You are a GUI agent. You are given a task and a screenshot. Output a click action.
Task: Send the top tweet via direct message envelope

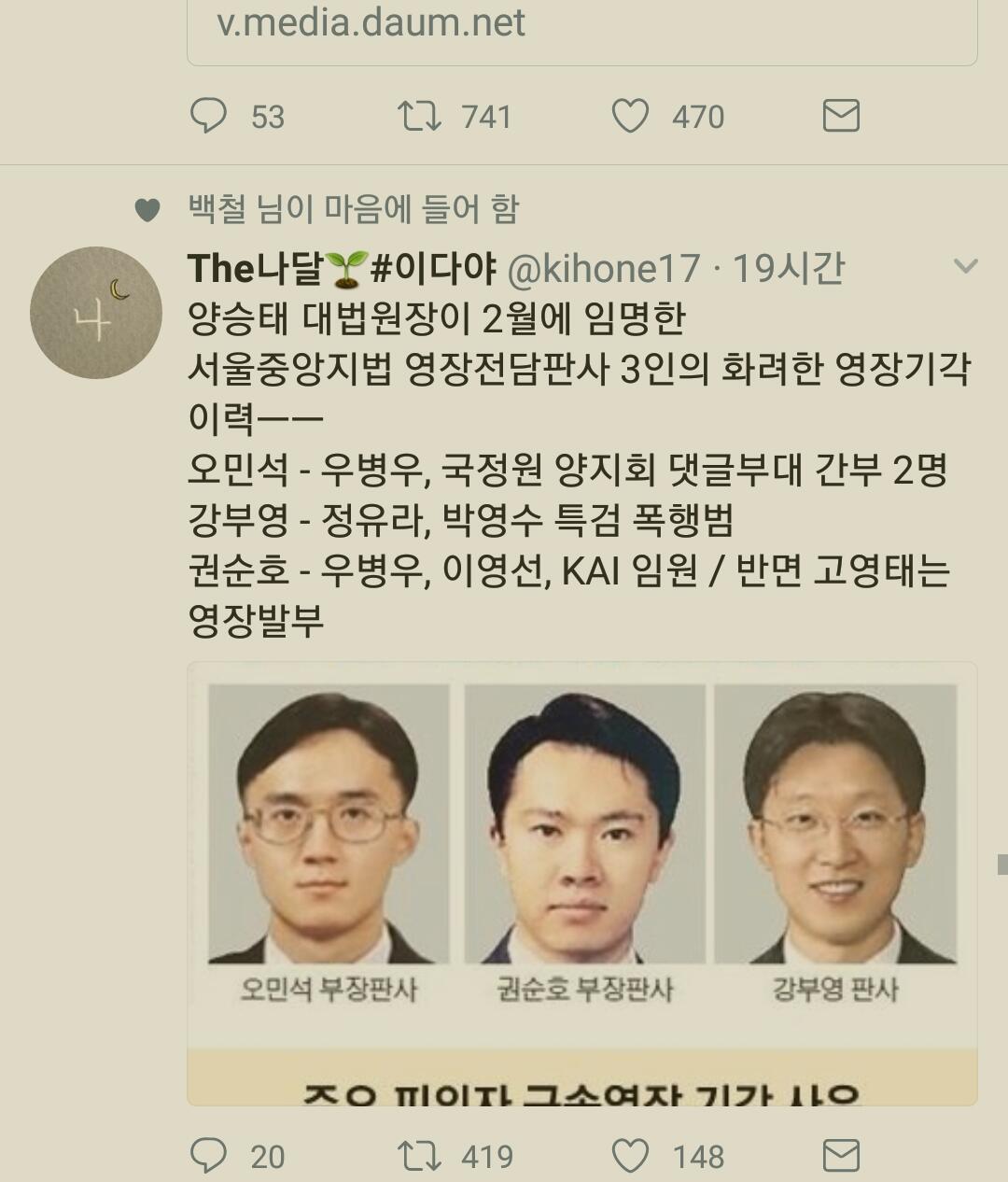tap(841, 117)
